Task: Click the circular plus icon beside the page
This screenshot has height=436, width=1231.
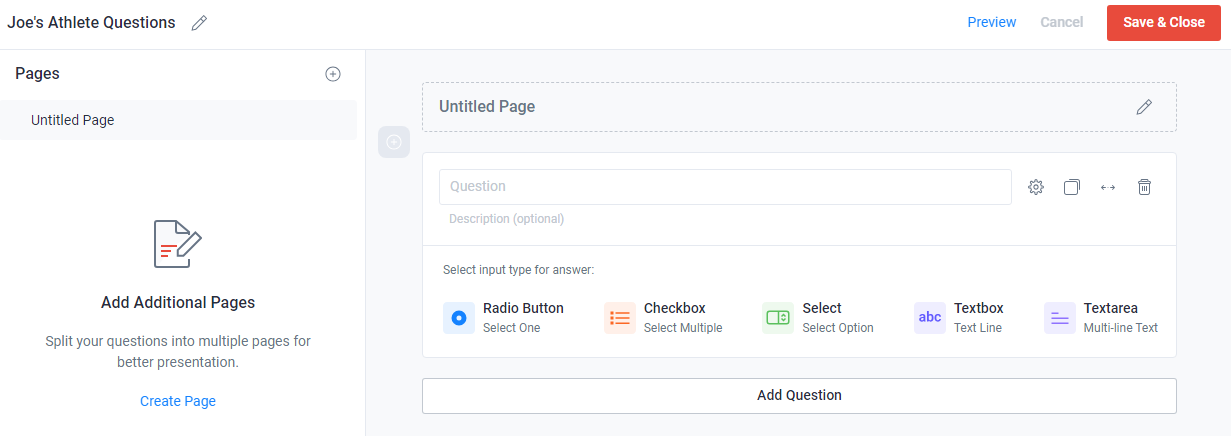Action: coord(394,142)
